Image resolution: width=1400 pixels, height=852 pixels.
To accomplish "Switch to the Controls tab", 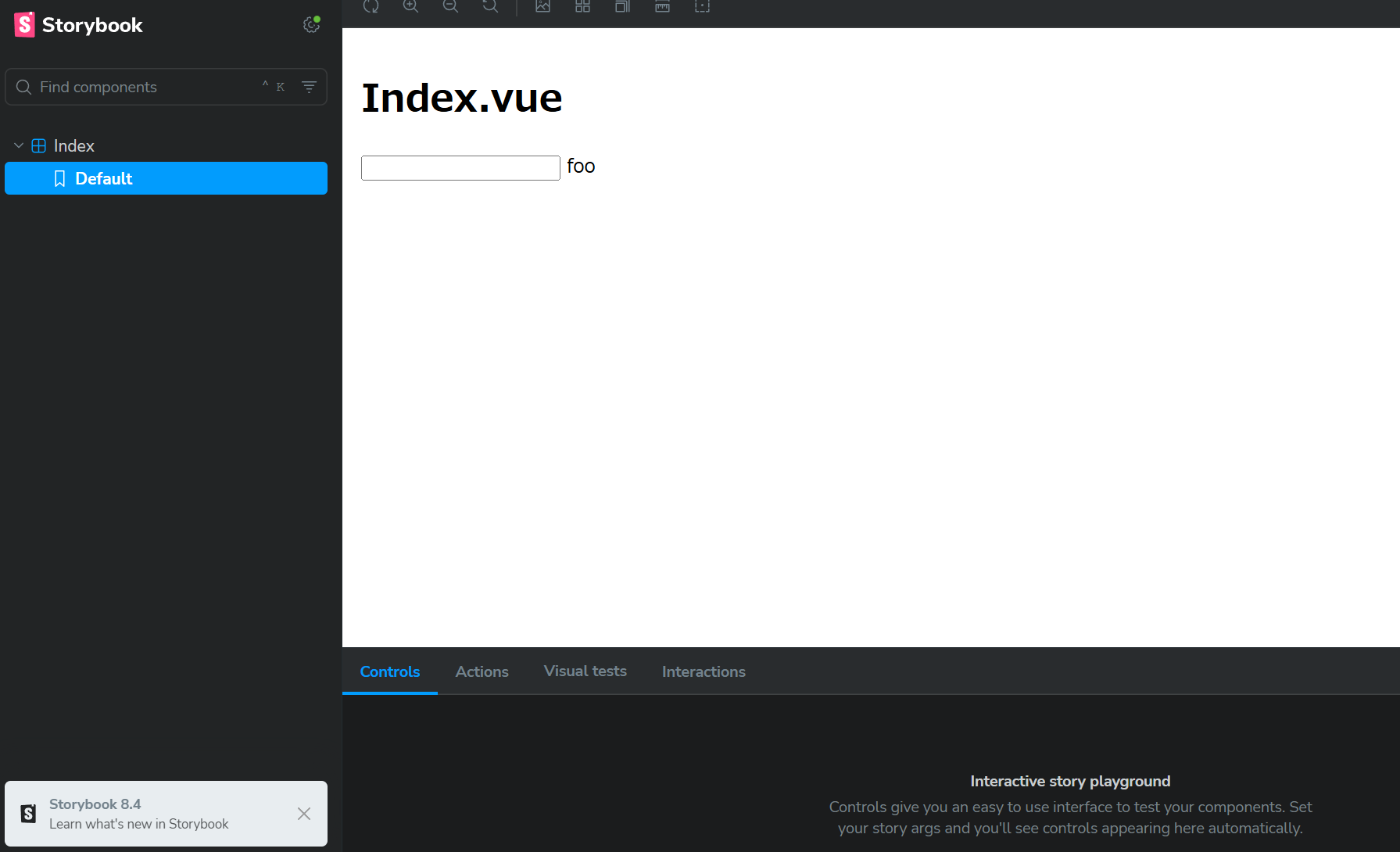I will (390, 671).
